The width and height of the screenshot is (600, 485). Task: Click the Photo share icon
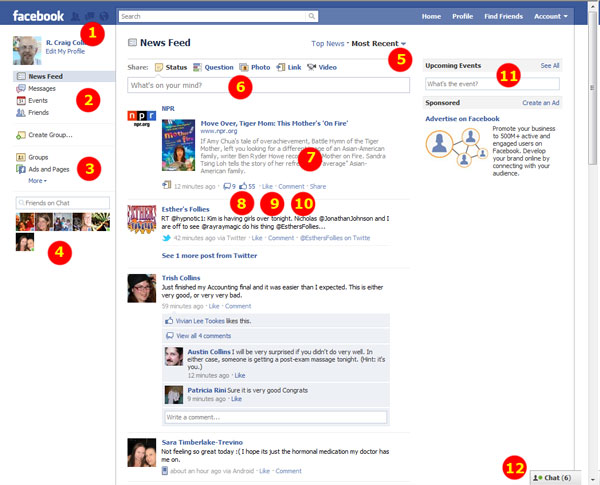click(244, 67)
